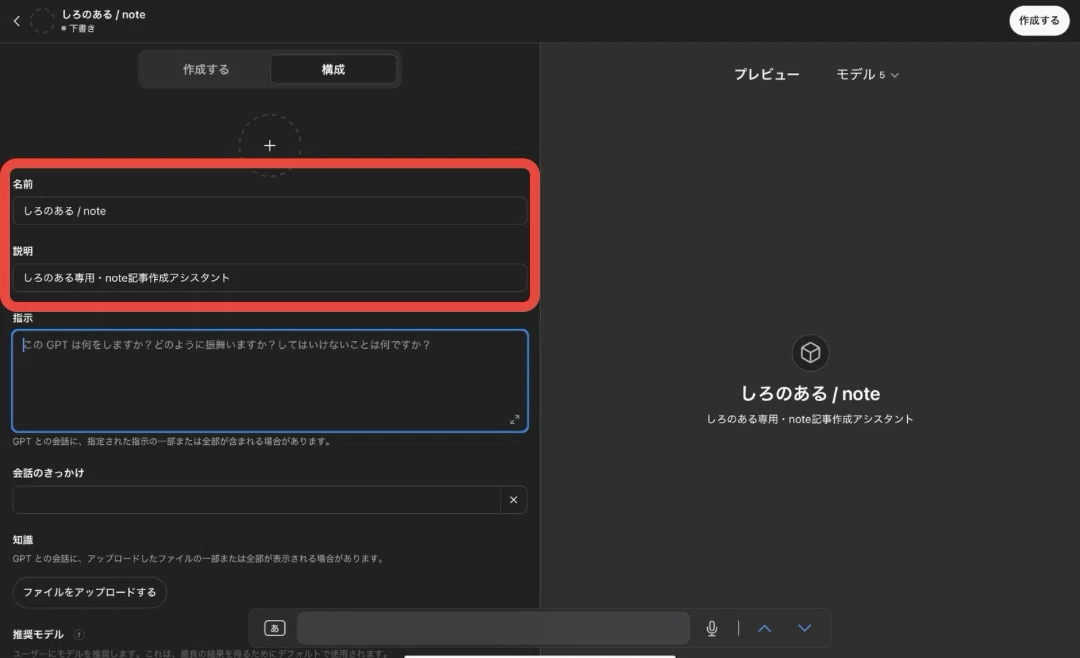1080x658 pixels.
Task: Switch to the 作成する tab
Action: click(206, 70)
